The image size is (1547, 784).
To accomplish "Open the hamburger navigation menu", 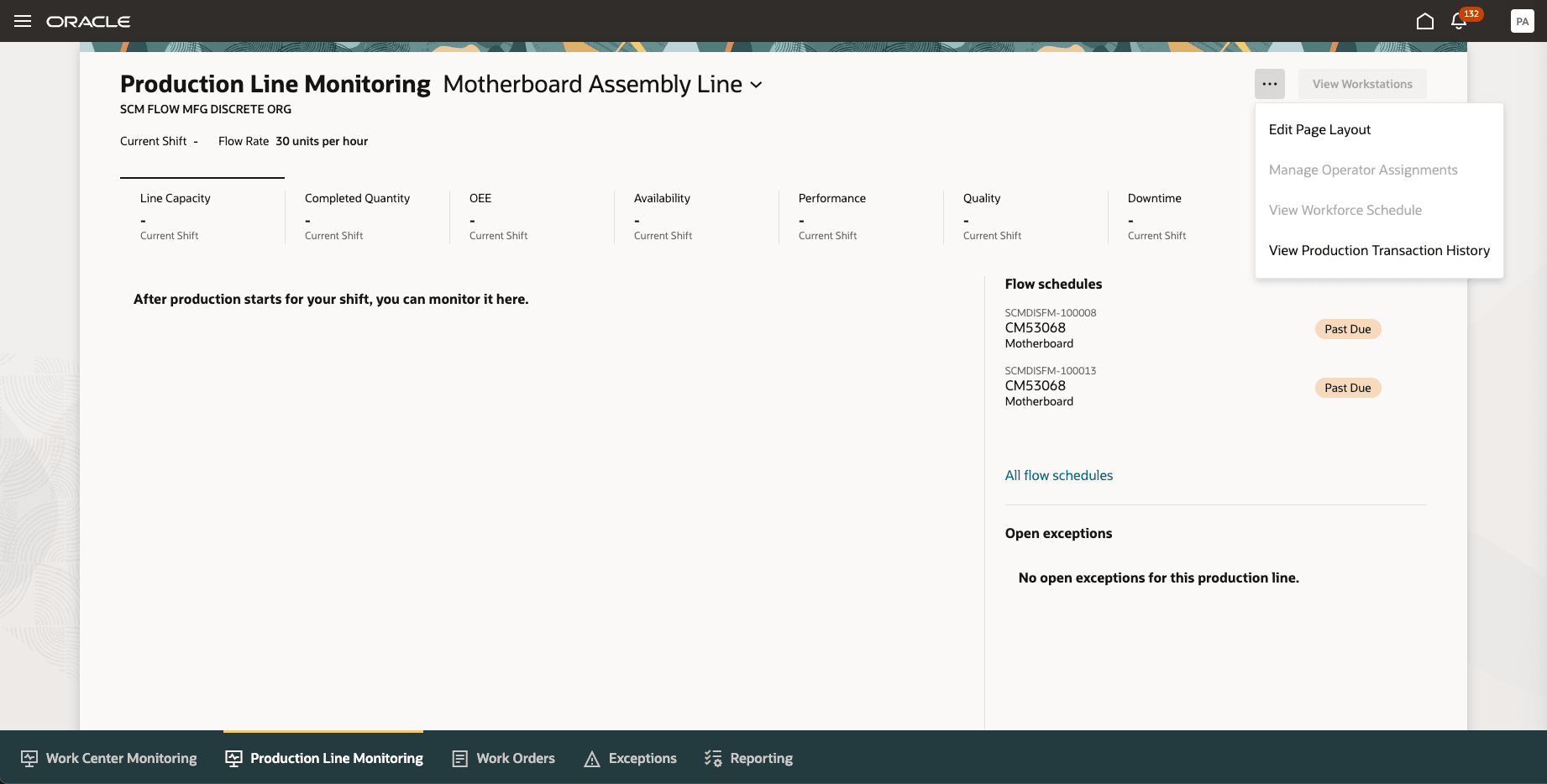I will pyautogui.click(x=23, y=21).
